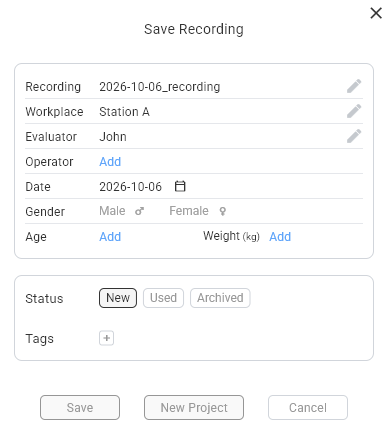The height and width of the screenshot is (437, 388).
Task: Click the Station A workplace value
Action: [x=124, y=112]
